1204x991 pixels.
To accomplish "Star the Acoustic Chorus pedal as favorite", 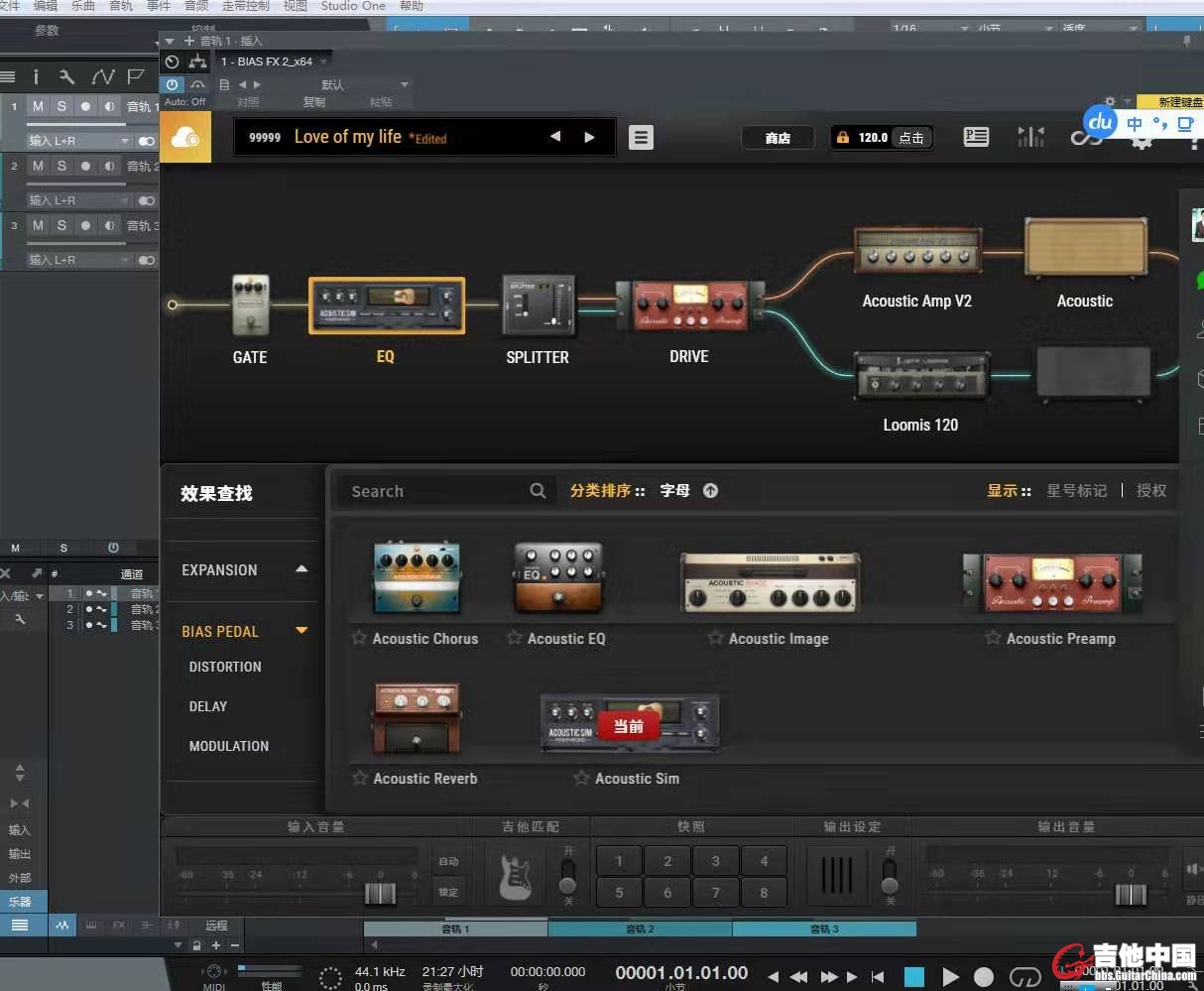I will pyautogui.click(x=359, y=638).
